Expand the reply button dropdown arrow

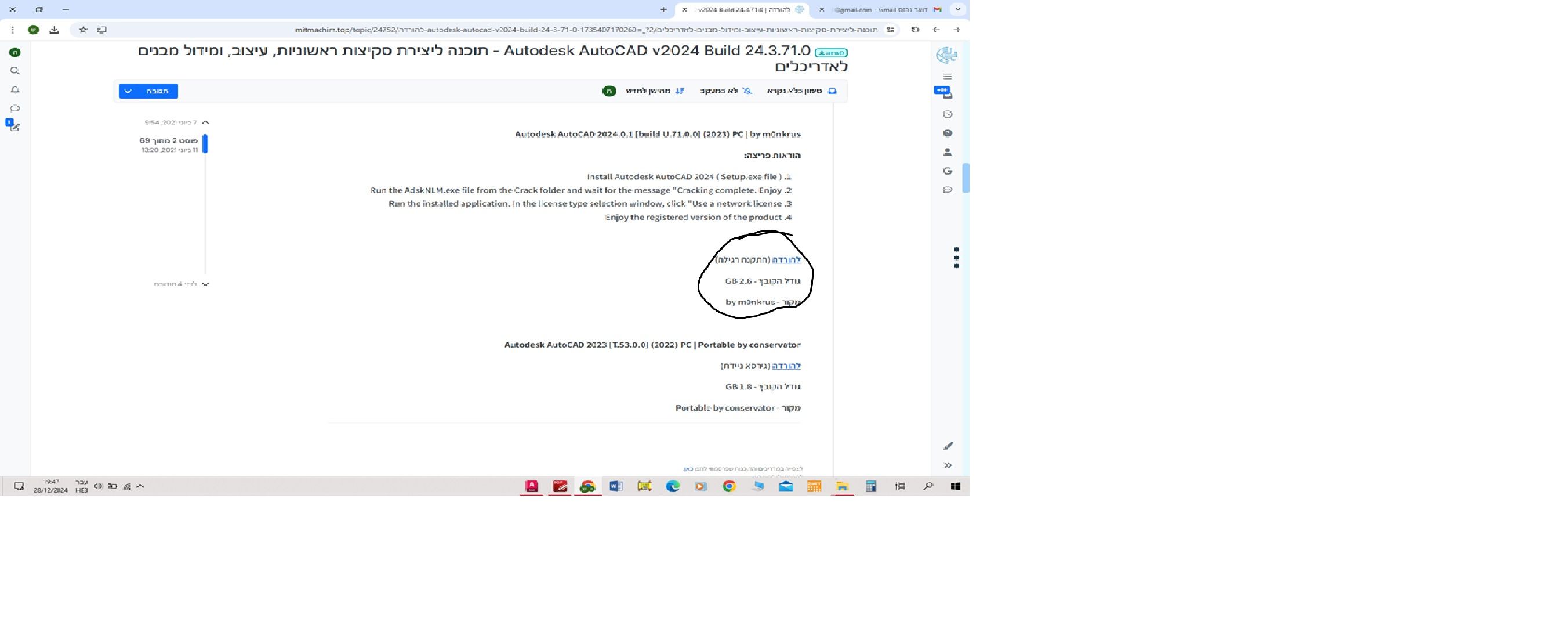128,91
